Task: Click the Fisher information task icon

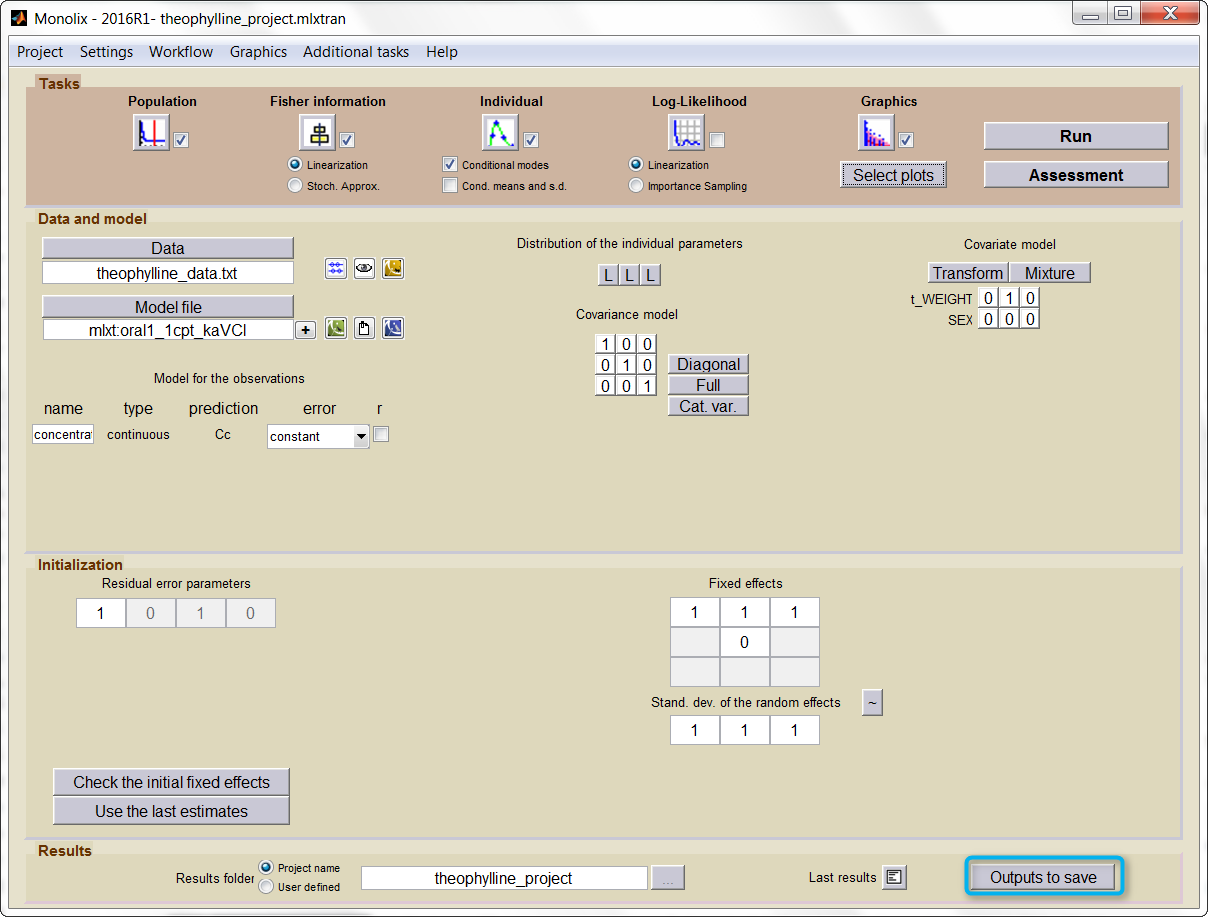Action: [317, 132]
